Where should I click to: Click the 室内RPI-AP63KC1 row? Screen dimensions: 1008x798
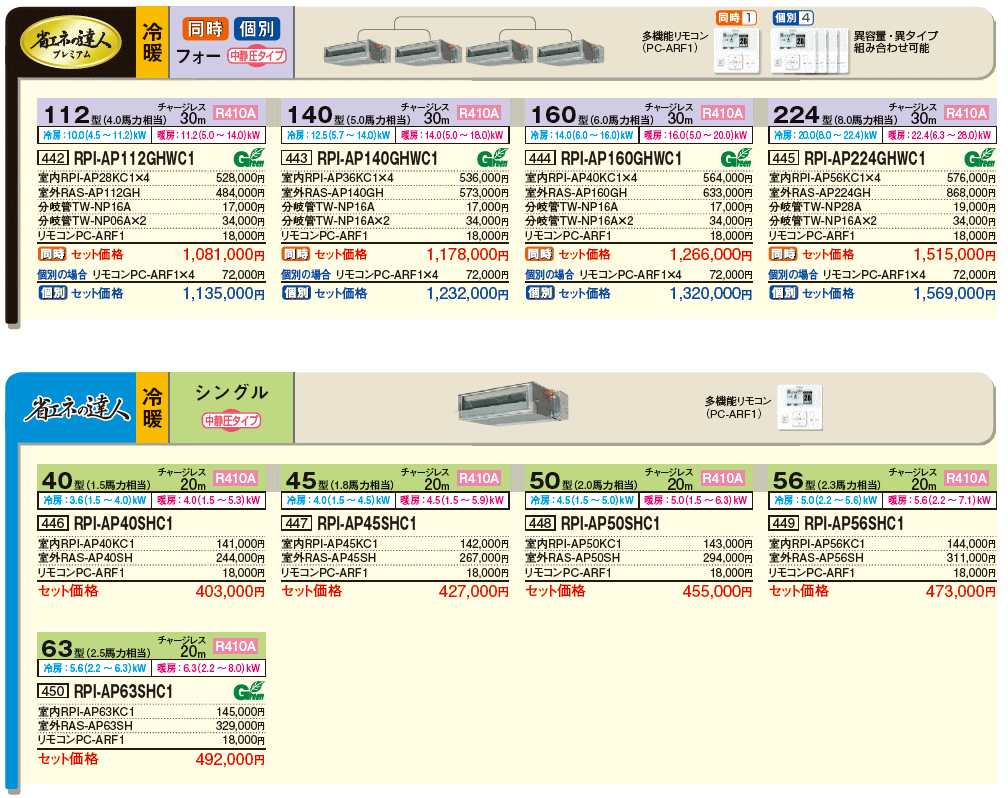point(151,711)
